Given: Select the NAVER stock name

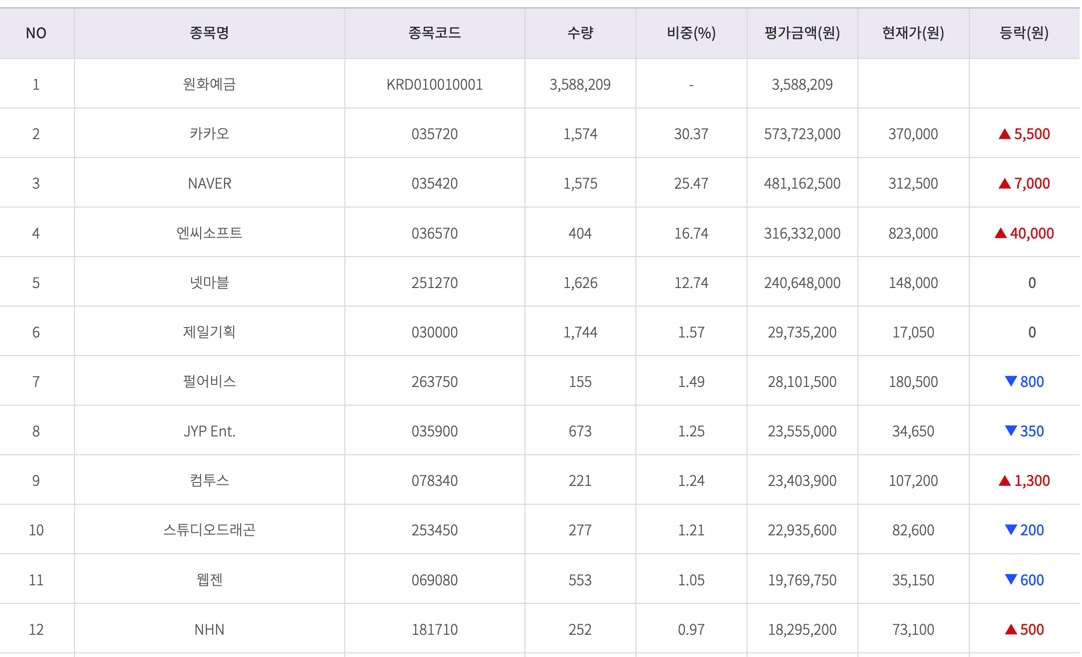Looking at the screenshot, I should pos(209,184).
